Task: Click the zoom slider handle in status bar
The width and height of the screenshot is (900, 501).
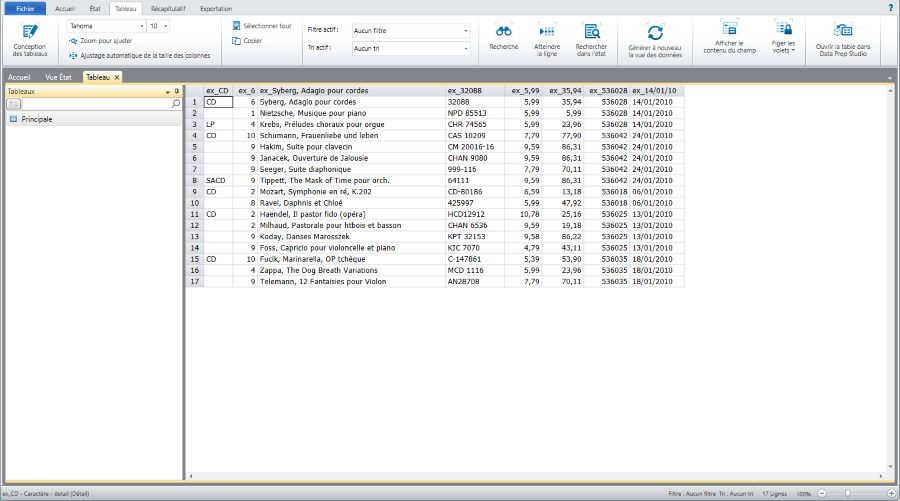Action: point(848,494)
